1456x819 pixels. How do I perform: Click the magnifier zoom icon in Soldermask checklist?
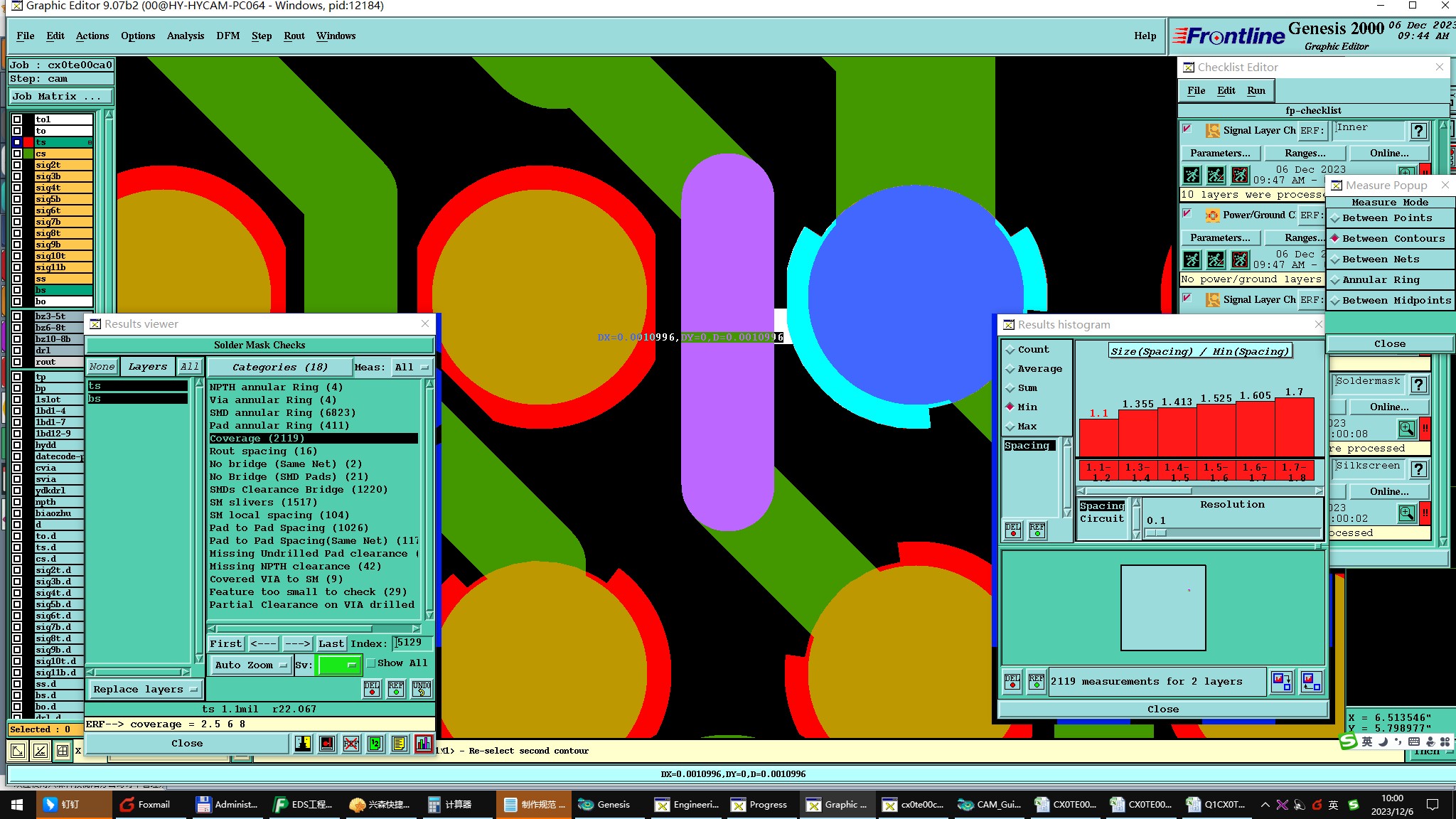(x=1406, y=429)
